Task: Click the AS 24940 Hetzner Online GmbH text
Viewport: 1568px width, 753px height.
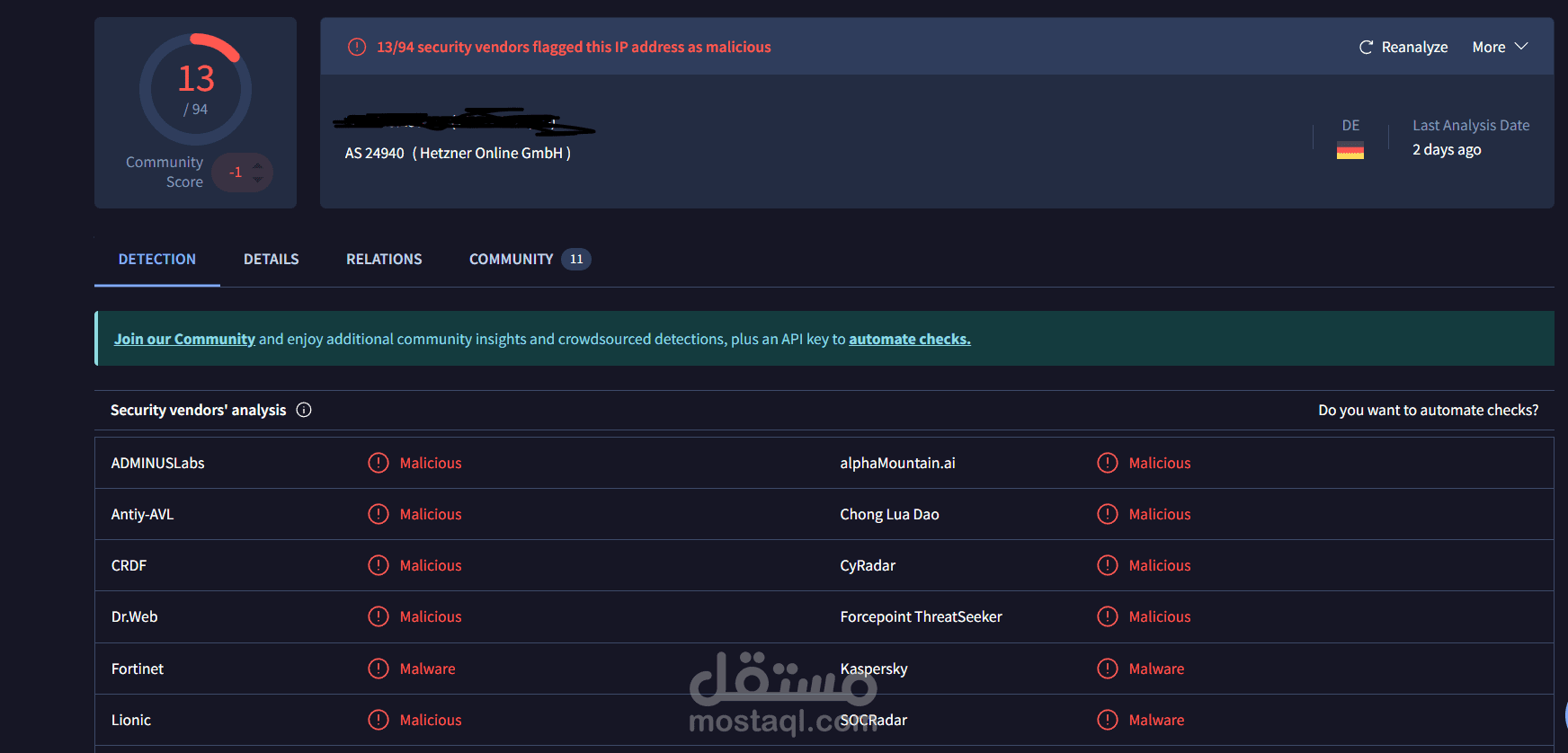Action: 458,153
